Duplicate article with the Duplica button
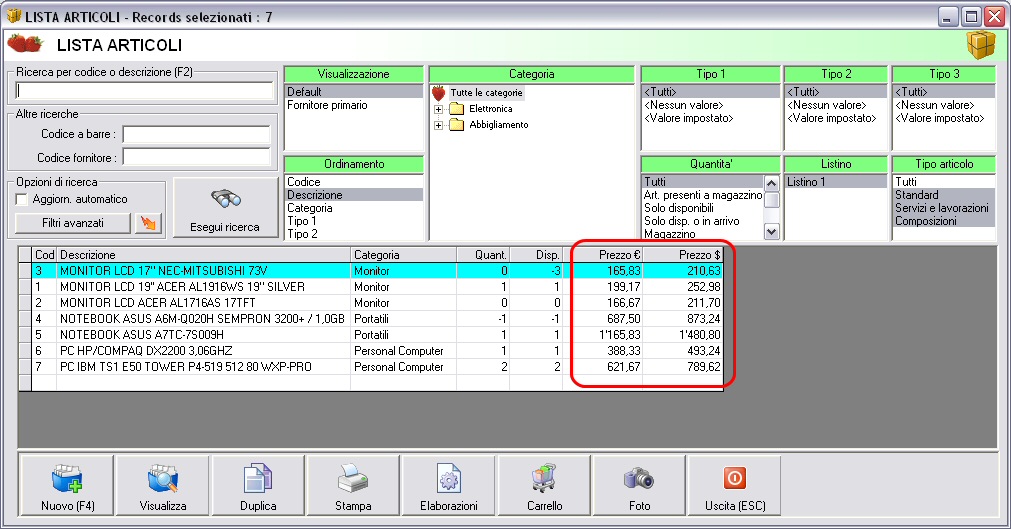1011x529 pixels. pyautogui.click(x=258, y=485)
